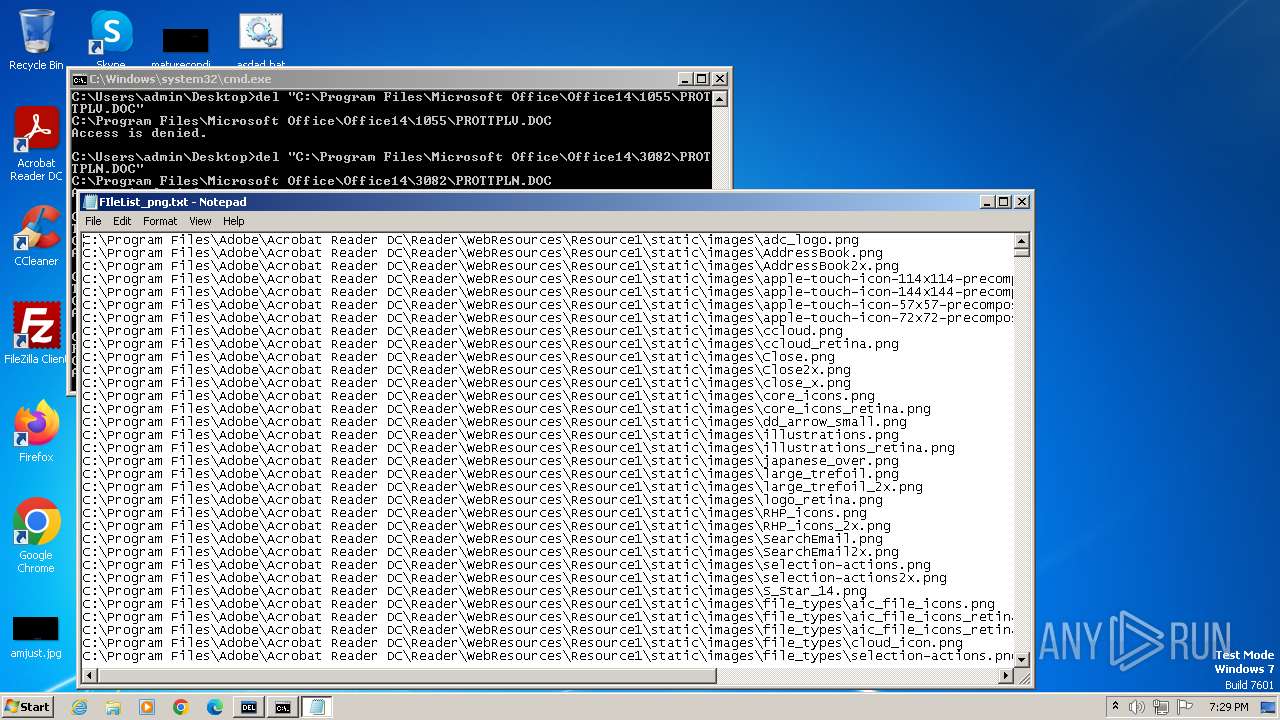Close the cmd.exe window
This screenshot has height=720, width=1280.
click(720, 79)
